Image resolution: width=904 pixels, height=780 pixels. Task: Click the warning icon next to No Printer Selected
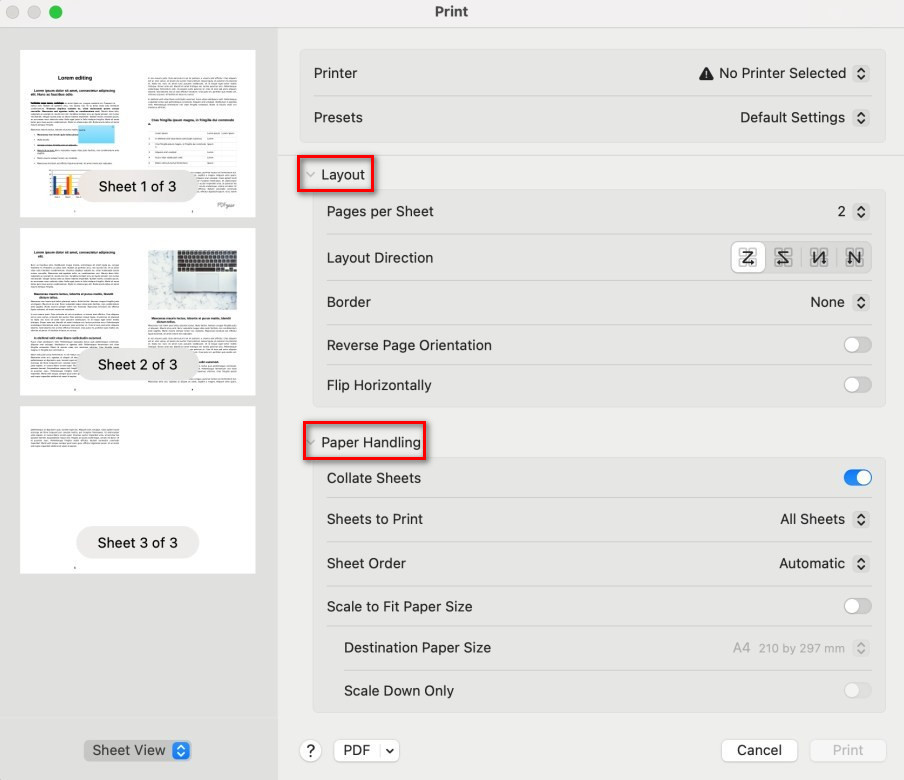(x=706, y=73)
